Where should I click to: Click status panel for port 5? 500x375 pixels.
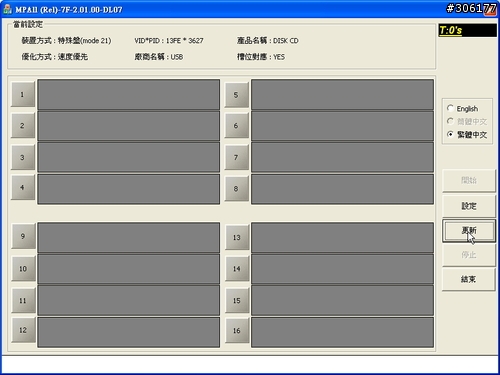pyautogui.click(x=342, y=94)
